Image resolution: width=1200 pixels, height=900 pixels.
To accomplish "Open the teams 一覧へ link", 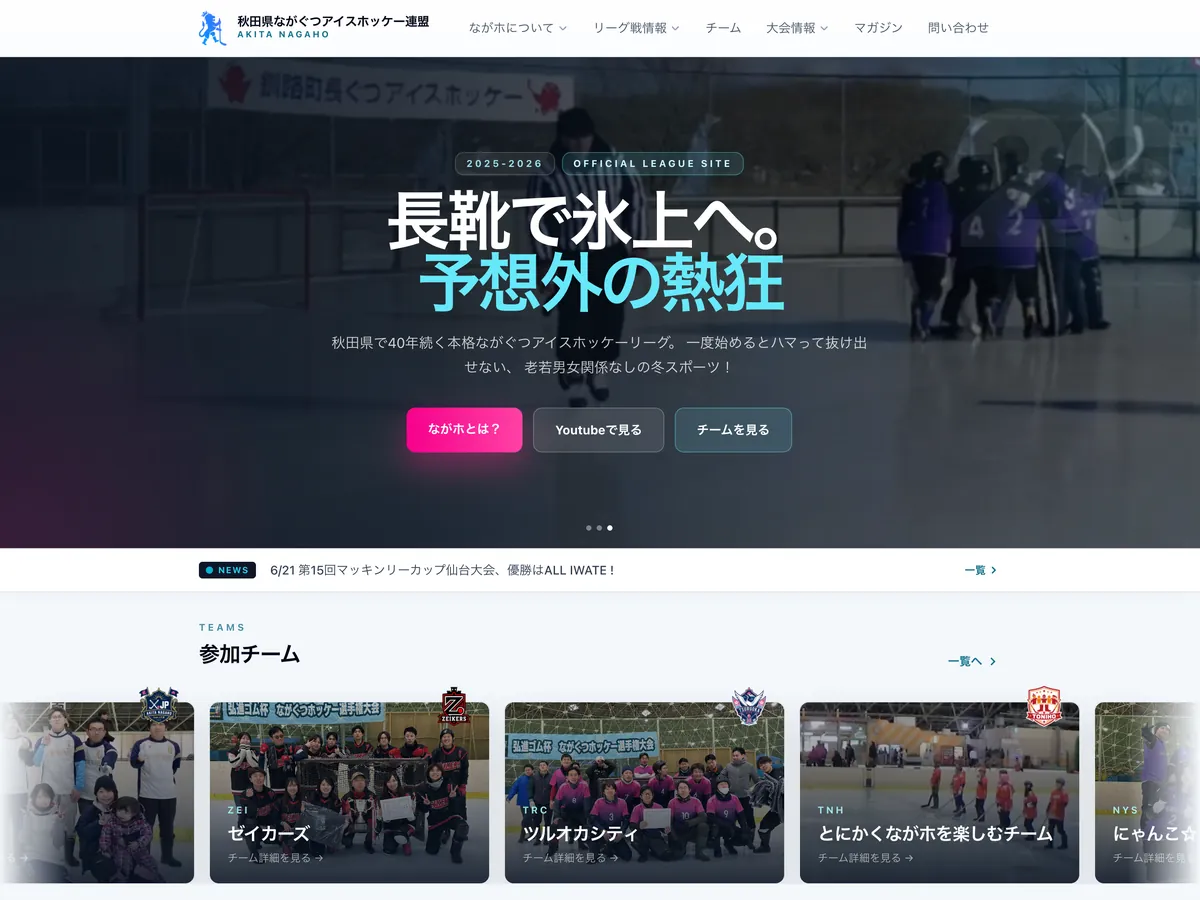I will (x=972, y=661).
